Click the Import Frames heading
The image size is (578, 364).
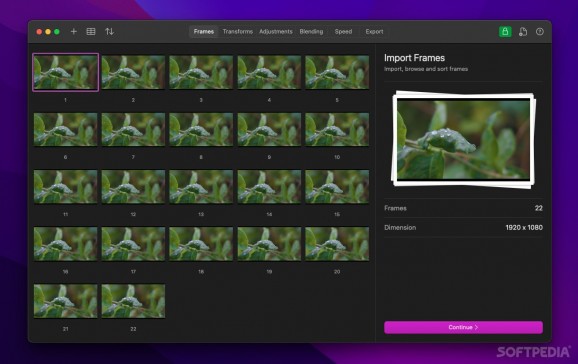(x=414, y=58)
